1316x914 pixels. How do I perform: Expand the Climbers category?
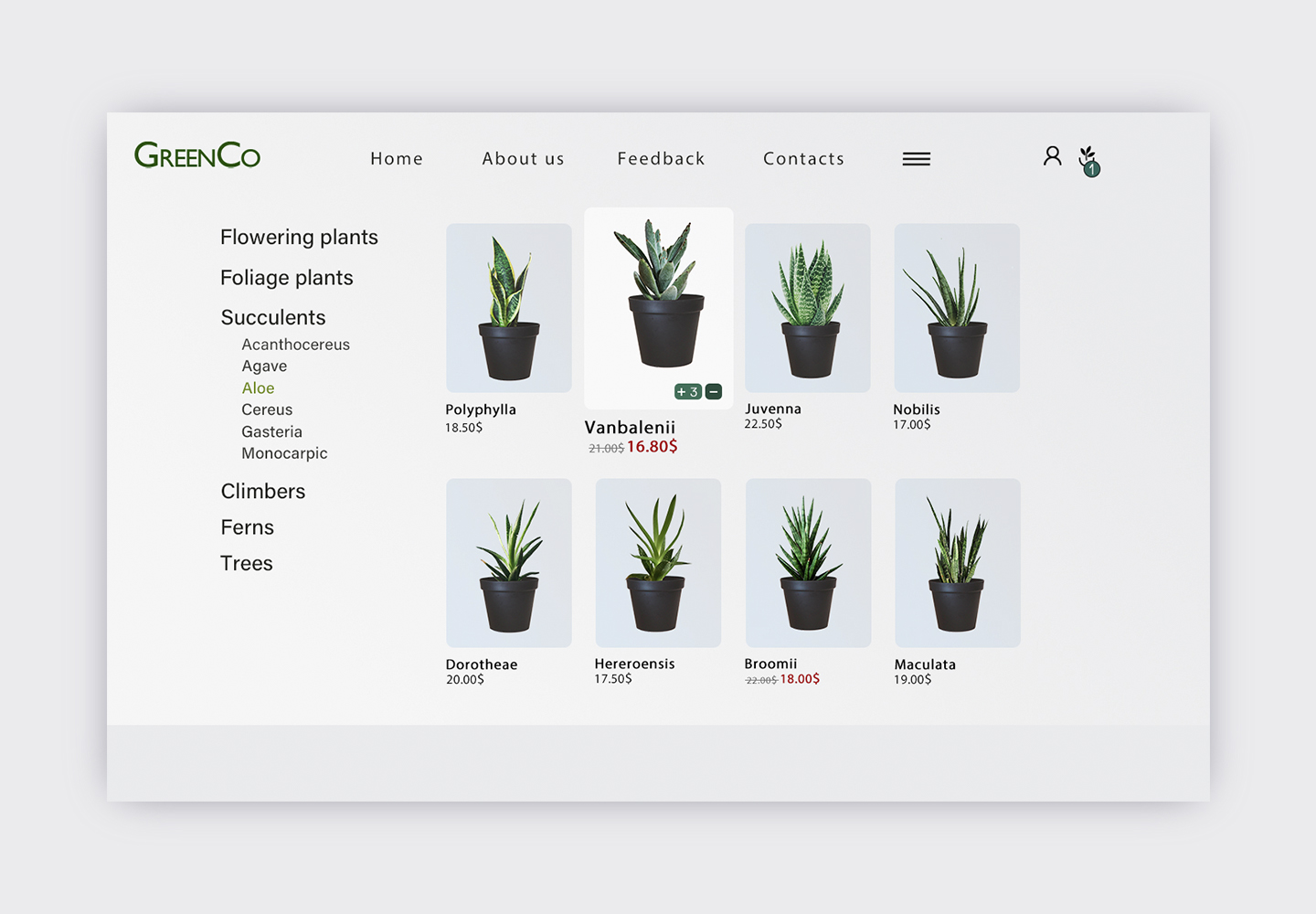(263, 492)
